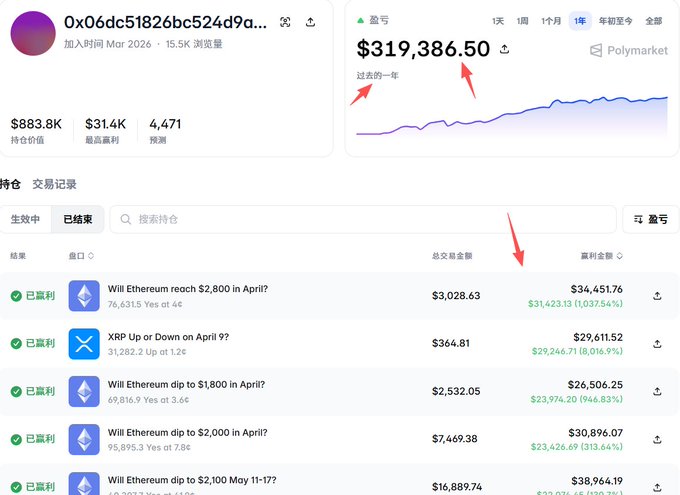The height and width of the screenshot is (495, 680).
Task: Click 加入时间 Mar 2026 text
Action: point(108,44)
